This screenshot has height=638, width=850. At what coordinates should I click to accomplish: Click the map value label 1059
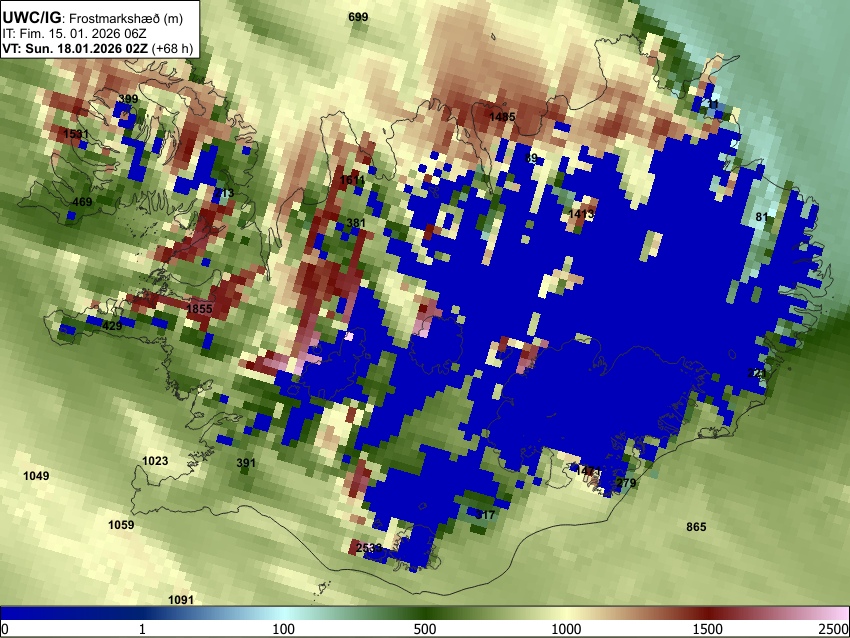tap(121, 525)
